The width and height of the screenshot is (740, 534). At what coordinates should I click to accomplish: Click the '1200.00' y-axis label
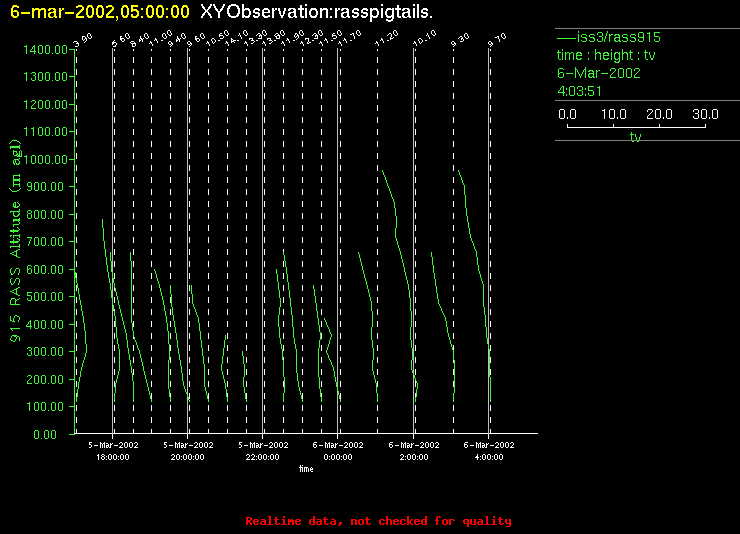[x=45, y=104]
